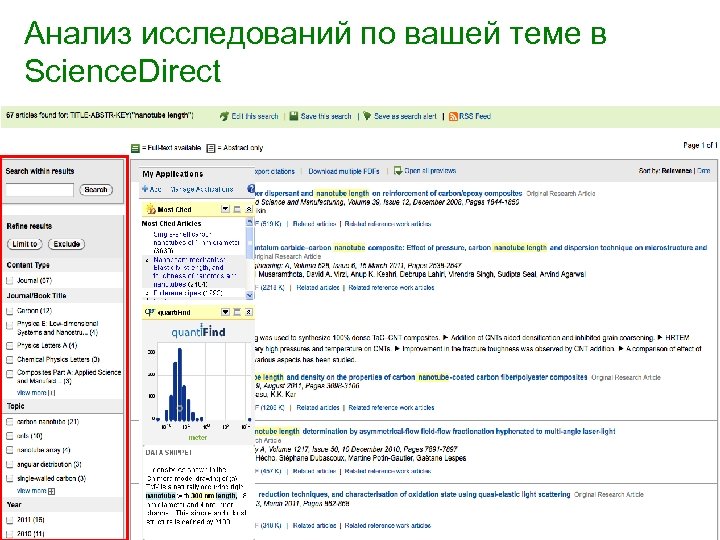Click the Save this search disk icon
Image resolution: width=720 pixels, height=540 pixels.
(294, 116)
